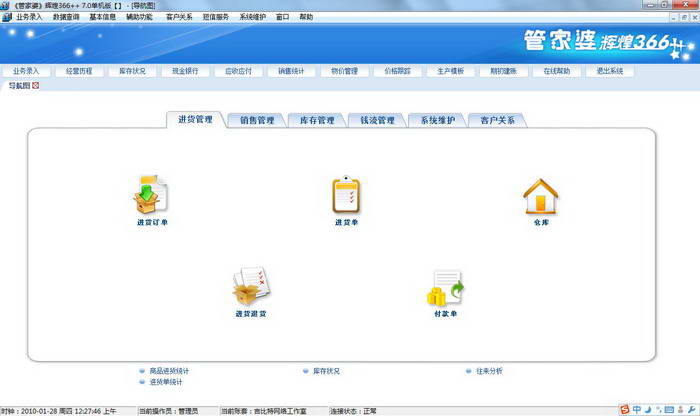This screenshot has height=416, width=700.
Task: Click the 经营历程 toolbar button
Action: 79,71
